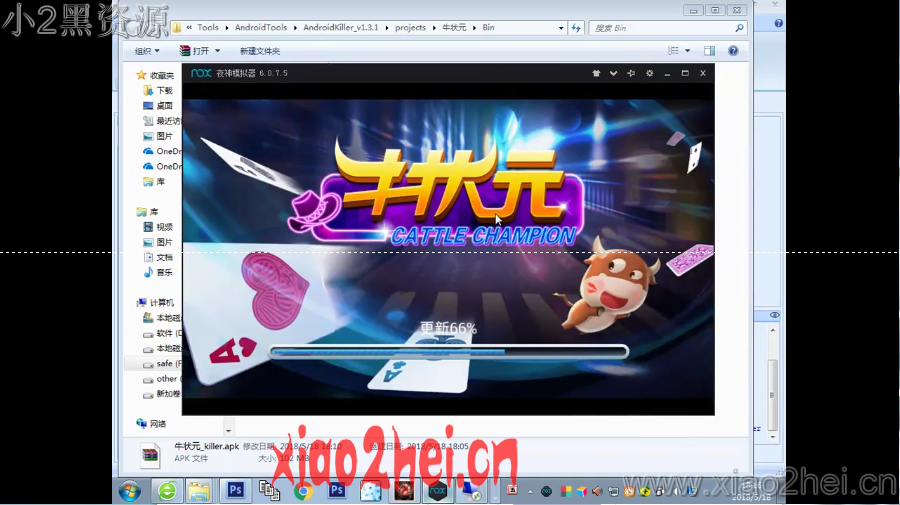Screen dimensions: 900x505
Task: Go to AndroidTools breadcrumb folder
Action: pyautogui.click(x=261, y=28)
